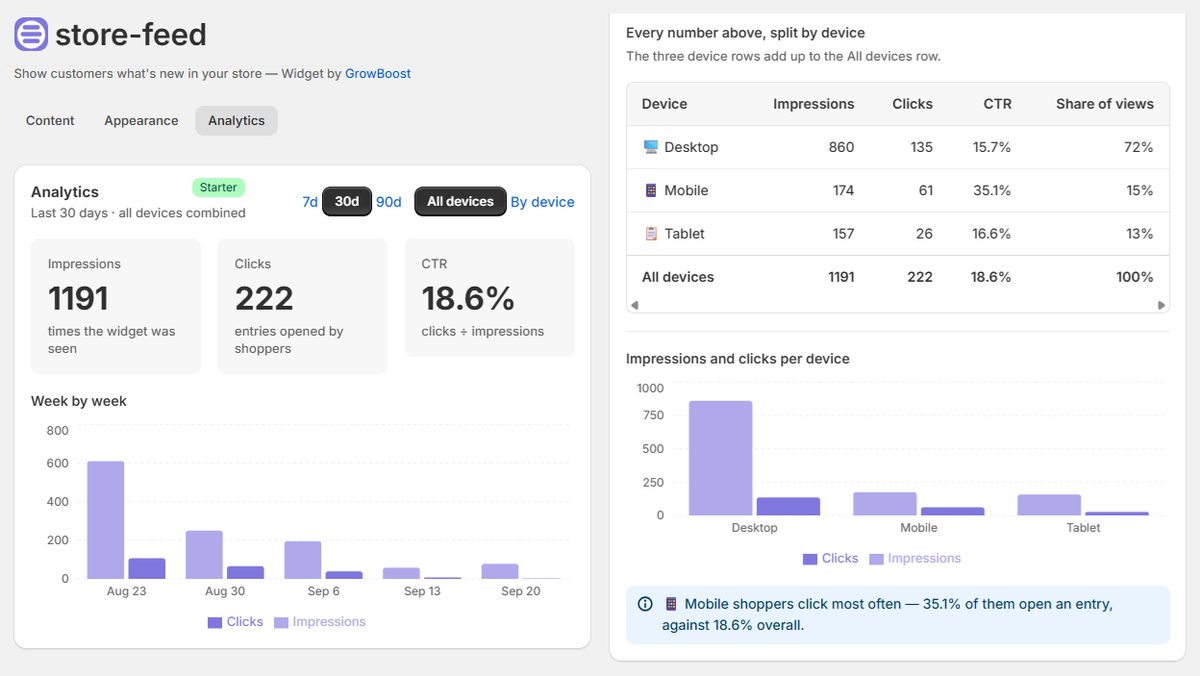Click the table's right horizontal scroll arrow

[x=1161, y=305]
